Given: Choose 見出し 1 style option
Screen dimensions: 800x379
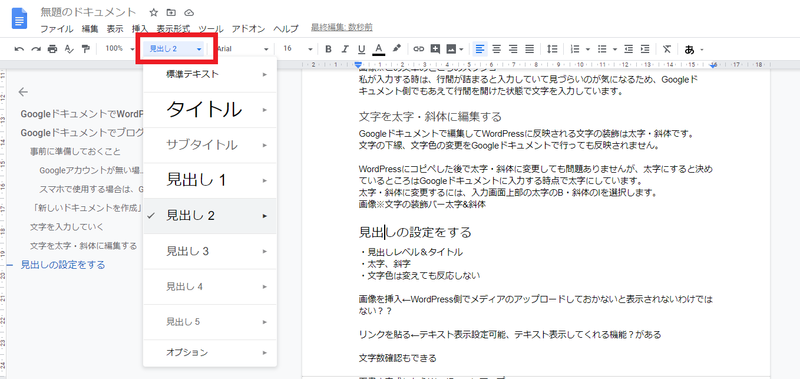Looking at the screenshot, I should point(210,180).
